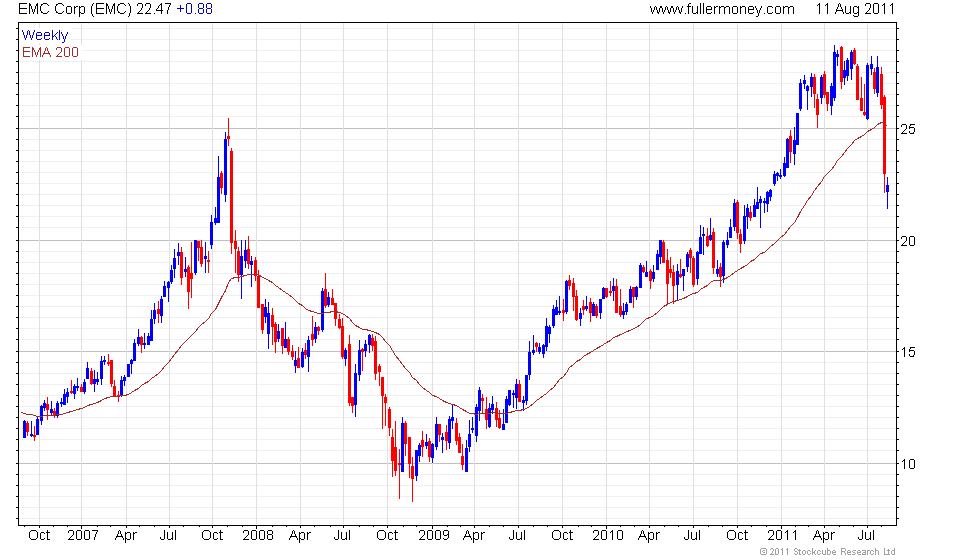Select the EMA 200 legend label
The image size is (980, 560).
(50, 52)
